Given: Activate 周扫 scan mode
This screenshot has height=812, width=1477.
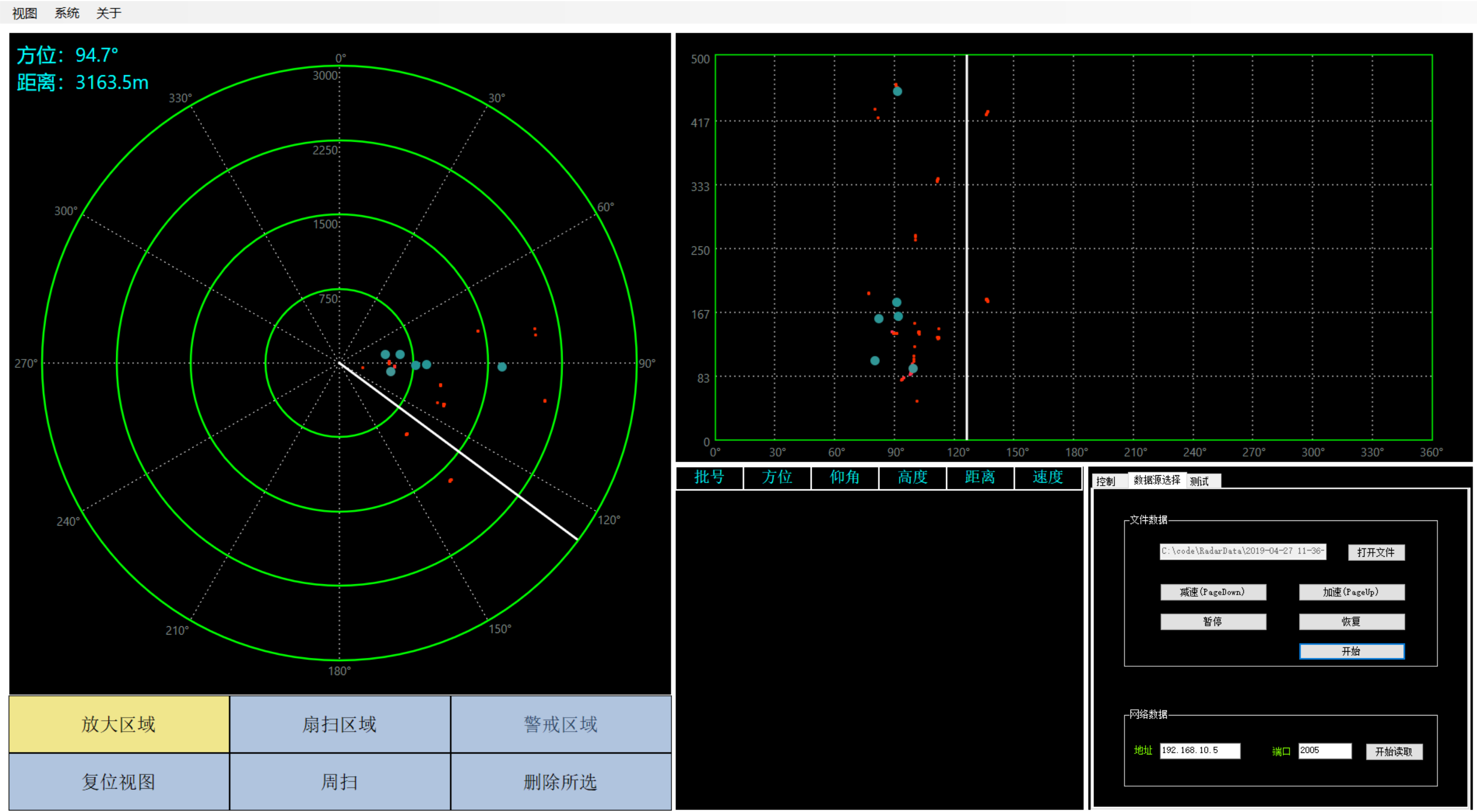Looking at the screenshot, I should click(x=339, y=781).
